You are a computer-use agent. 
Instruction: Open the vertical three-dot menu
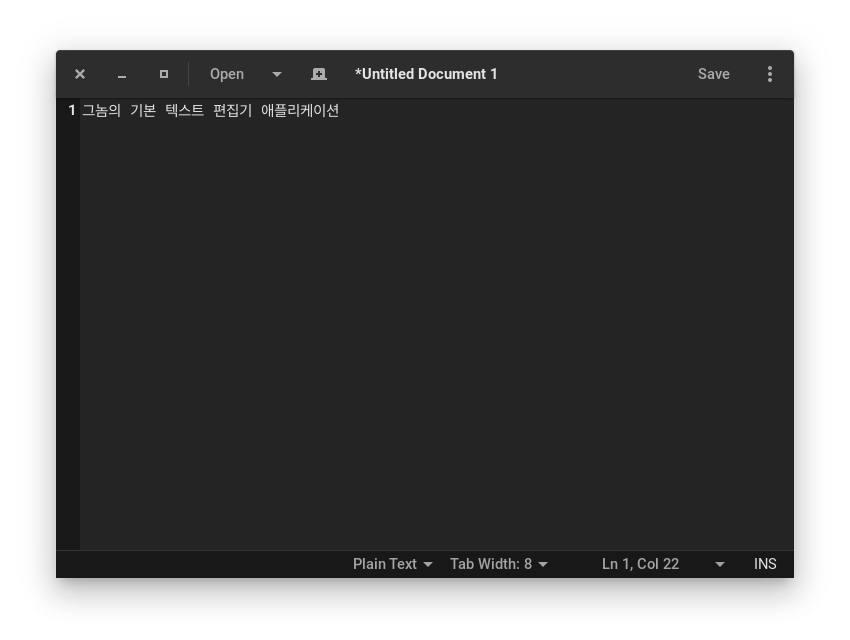coord(769,74)
